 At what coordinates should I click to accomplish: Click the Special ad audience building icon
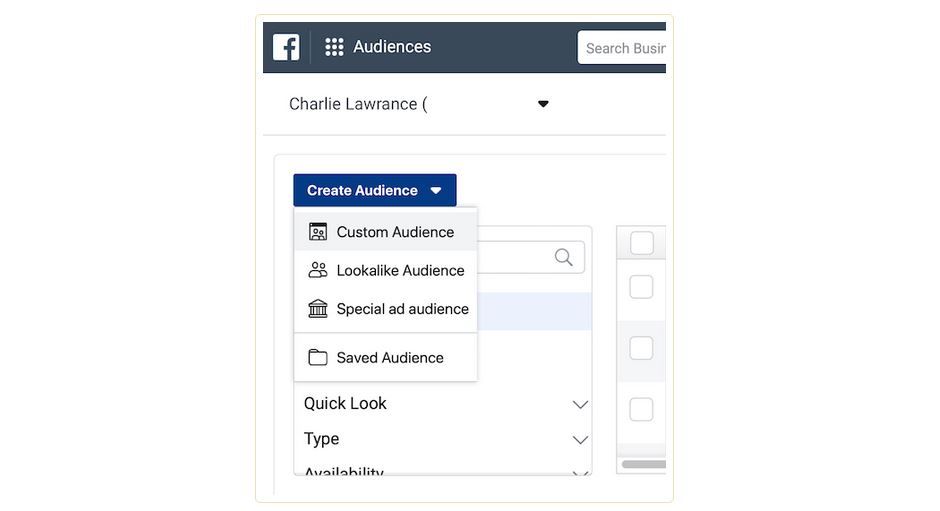[x=318, y=309]
